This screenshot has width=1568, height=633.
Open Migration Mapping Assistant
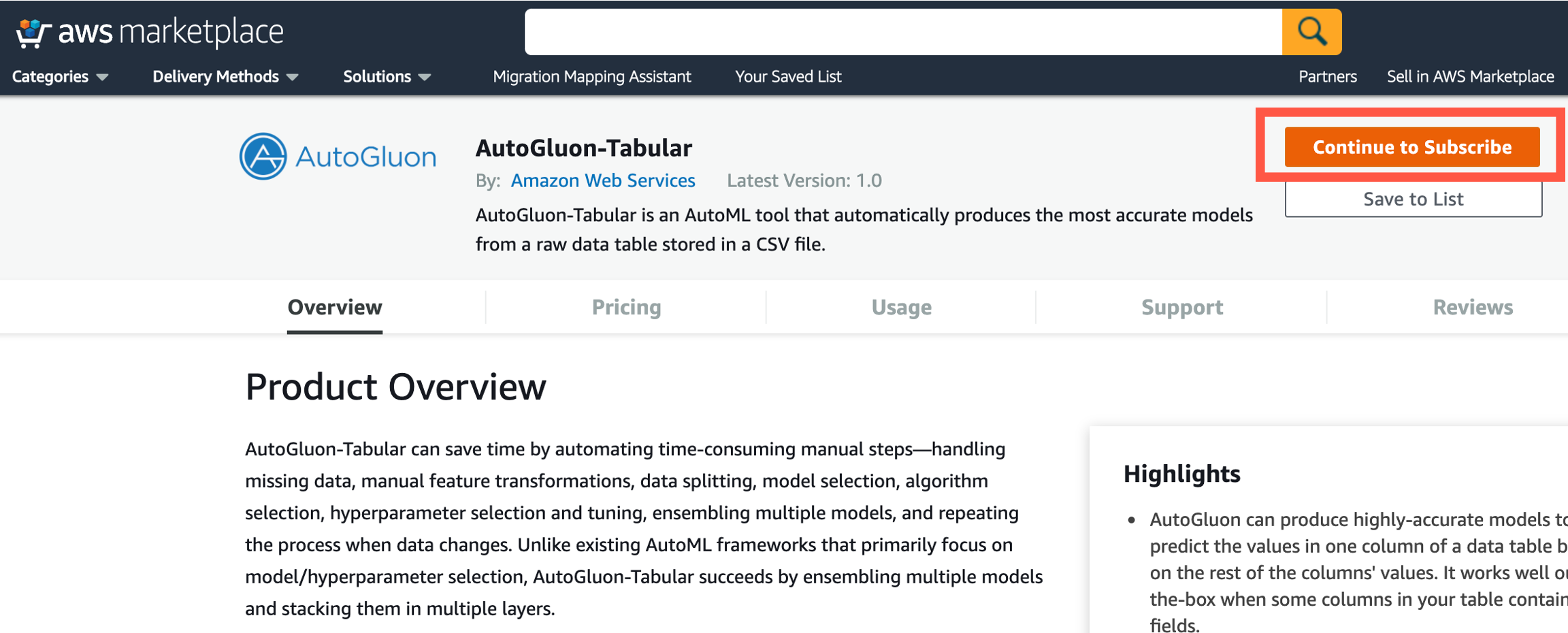pyautogui.click(x=591, y=76)
